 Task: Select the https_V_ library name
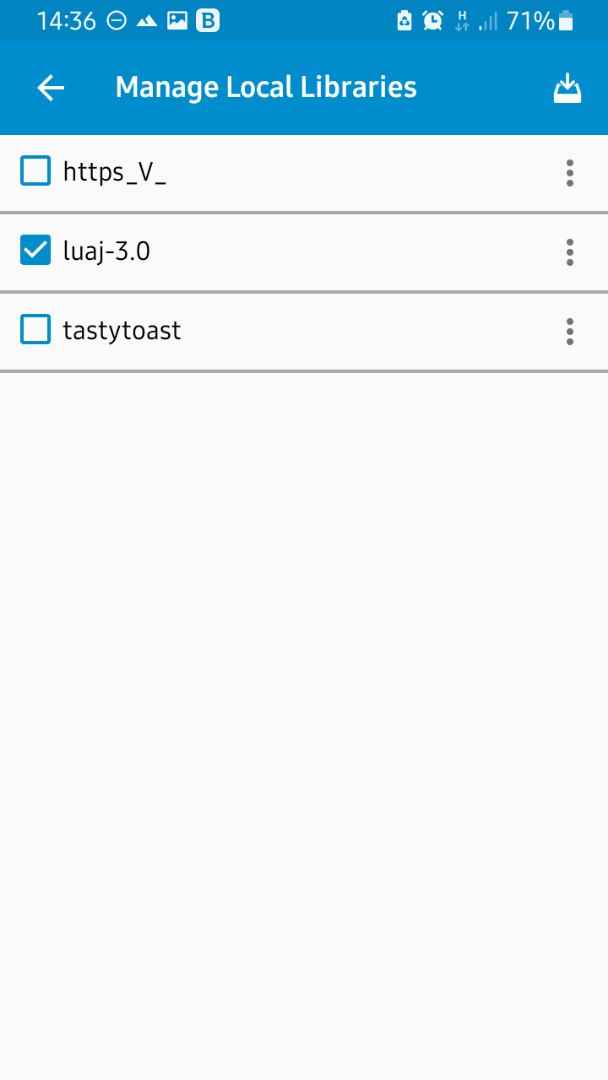(x=114, y=172)
